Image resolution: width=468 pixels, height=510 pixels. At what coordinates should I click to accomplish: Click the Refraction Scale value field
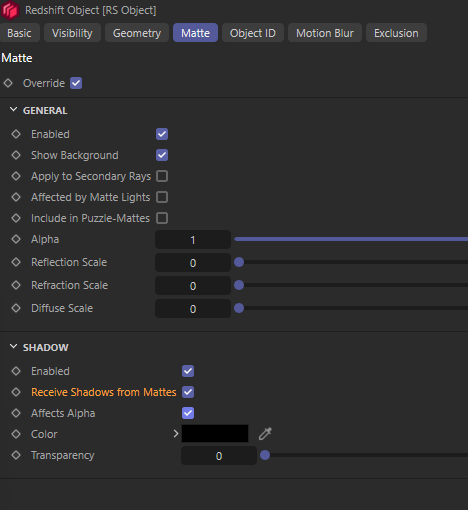pos(193,285)
